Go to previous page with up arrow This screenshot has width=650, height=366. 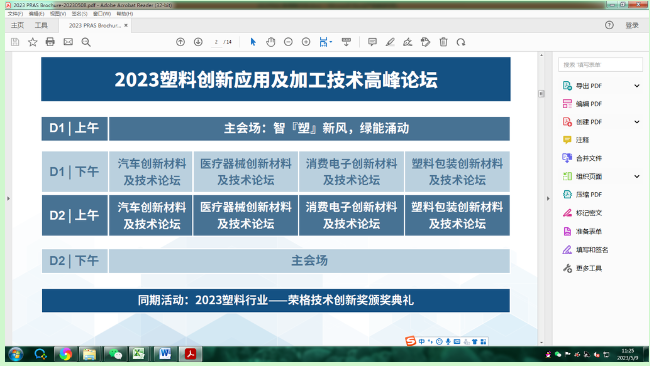pyautogui.click(x=180, y=42)
